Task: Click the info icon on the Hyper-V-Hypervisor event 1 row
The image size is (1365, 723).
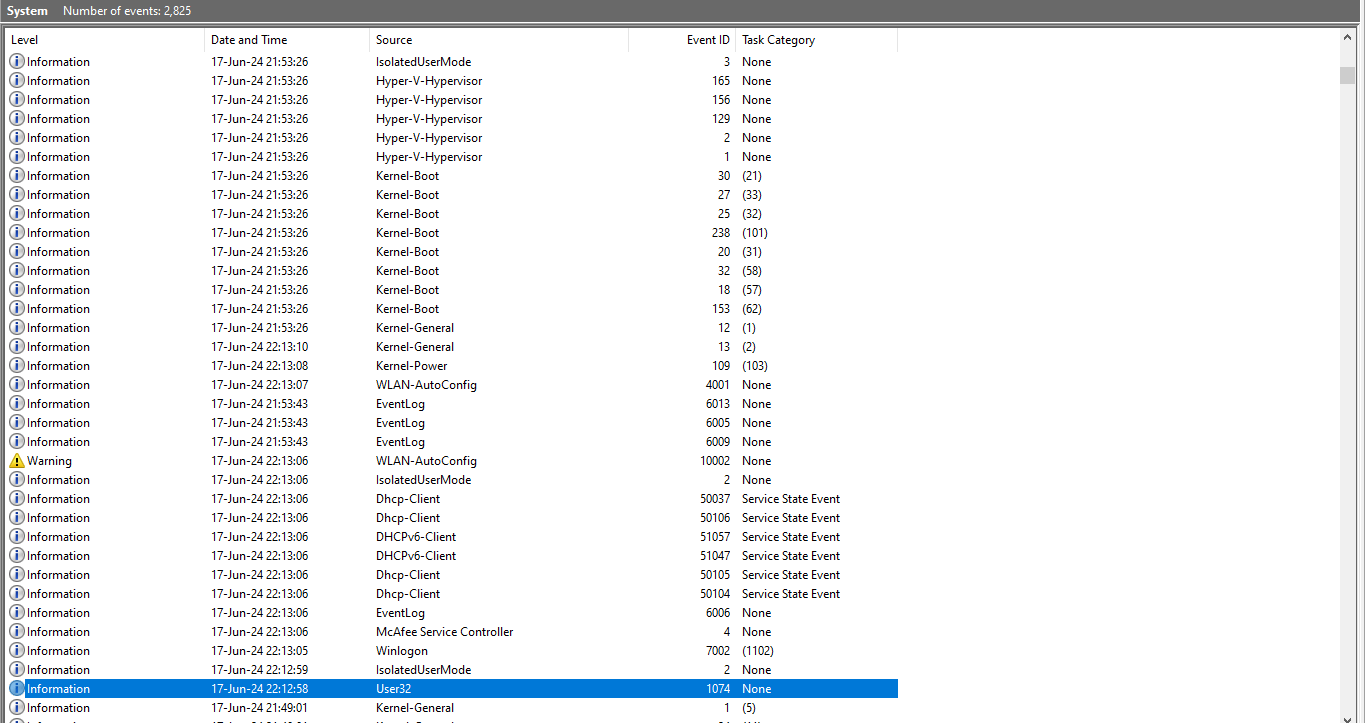Action: 16,157
